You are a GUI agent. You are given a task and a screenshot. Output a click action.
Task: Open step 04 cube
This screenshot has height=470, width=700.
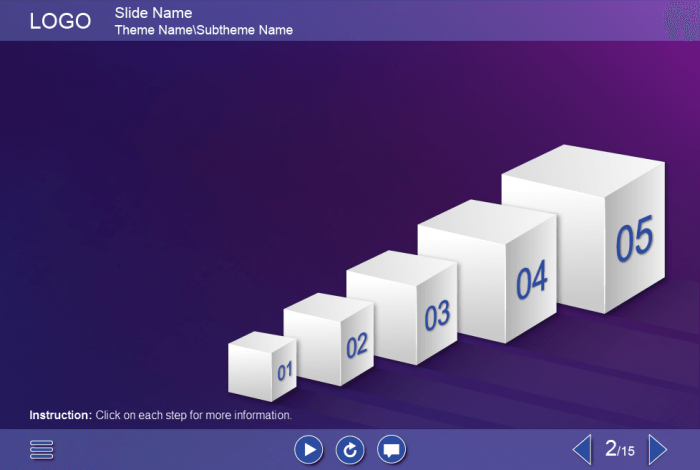pyautogui.click(x=487, y=270)
